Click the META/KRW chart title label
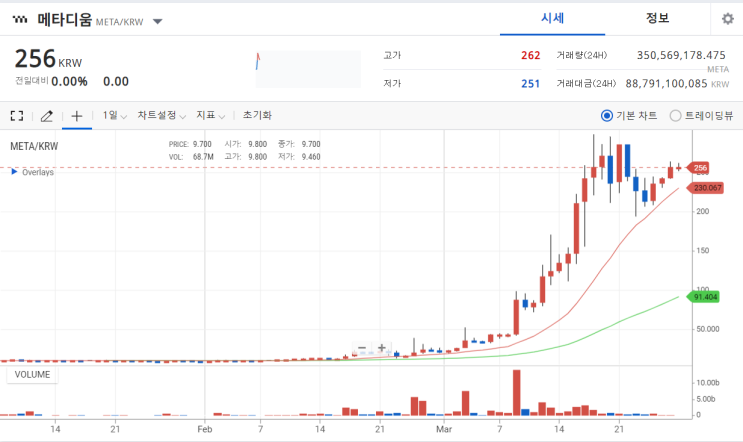The width and height of the screenshot is (743, 442). point(34,146)
